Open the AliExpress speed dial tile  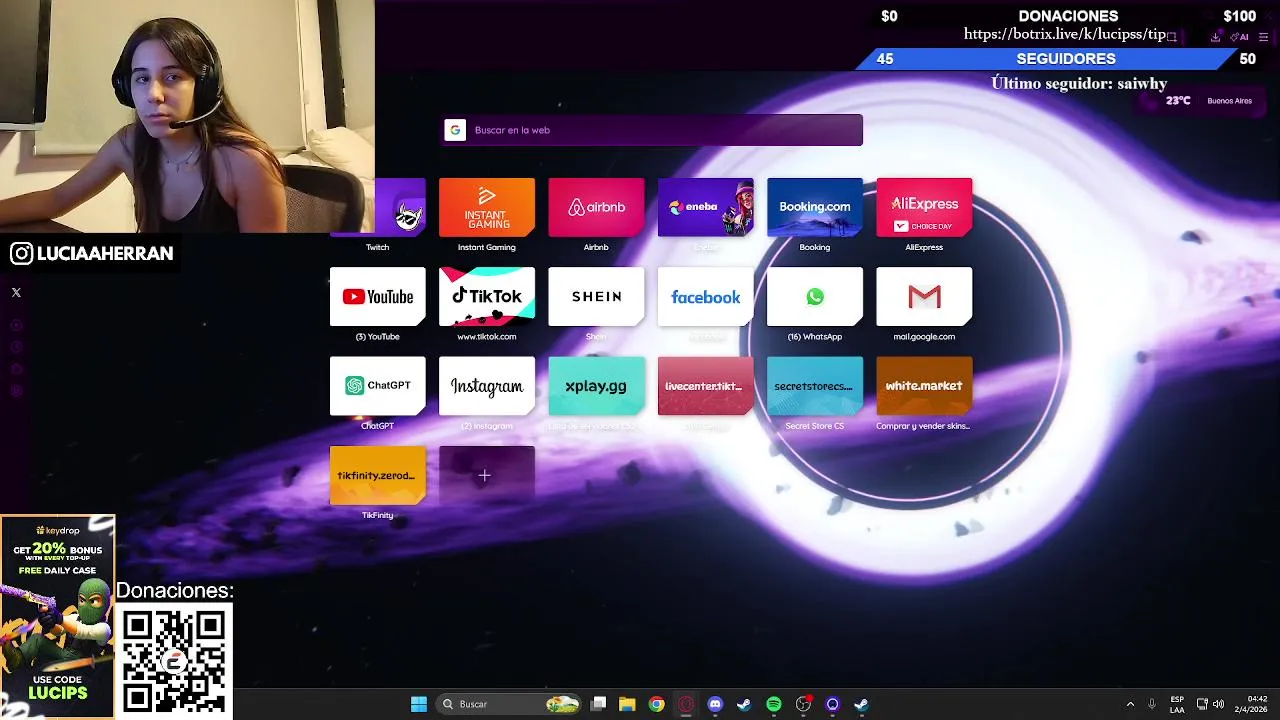(x=924, y=207)
